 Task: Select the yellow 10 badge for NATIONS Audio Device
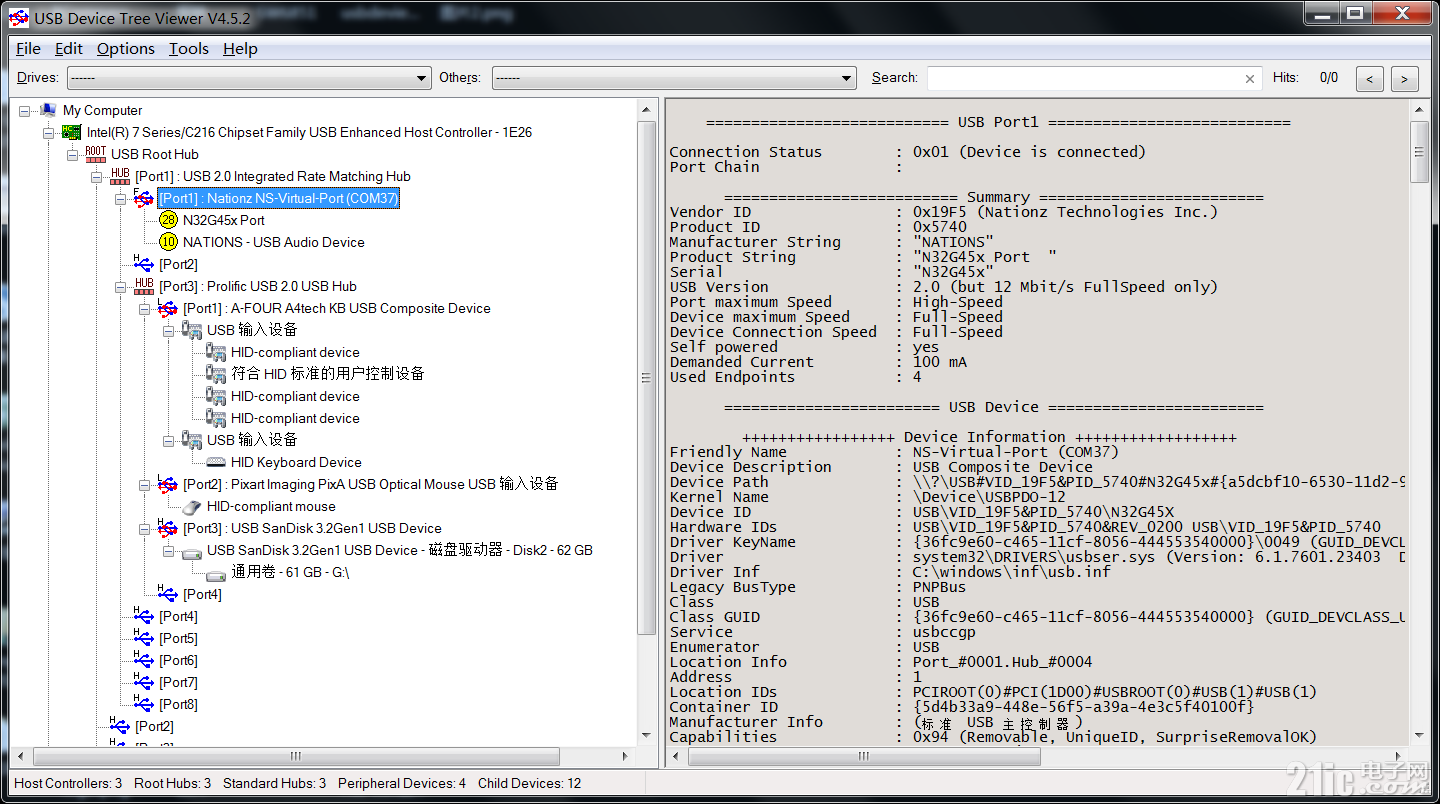(x=167, y=242)
